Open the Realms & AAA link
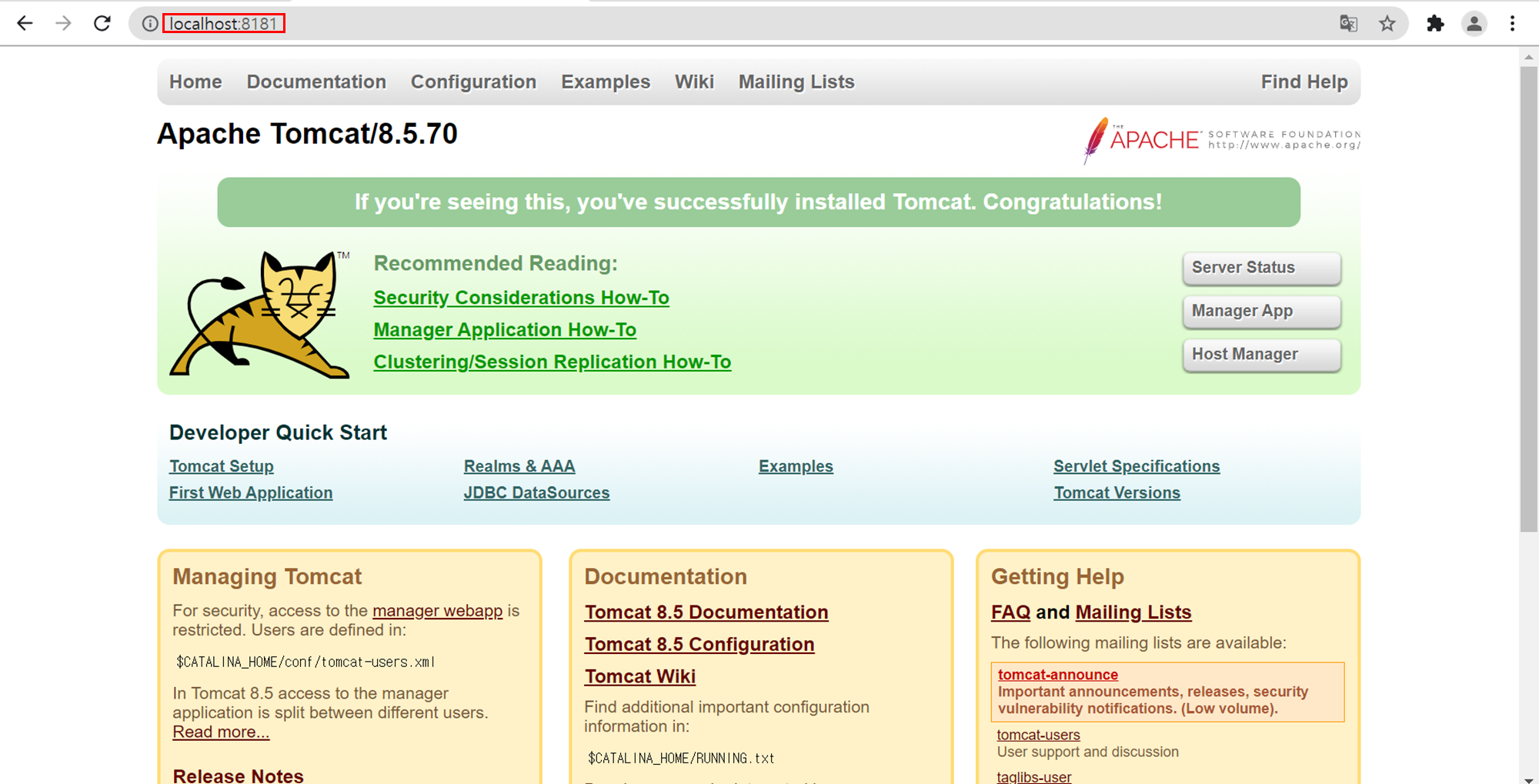Viewport: 1539px width, 784px height. tap(519, 466)
